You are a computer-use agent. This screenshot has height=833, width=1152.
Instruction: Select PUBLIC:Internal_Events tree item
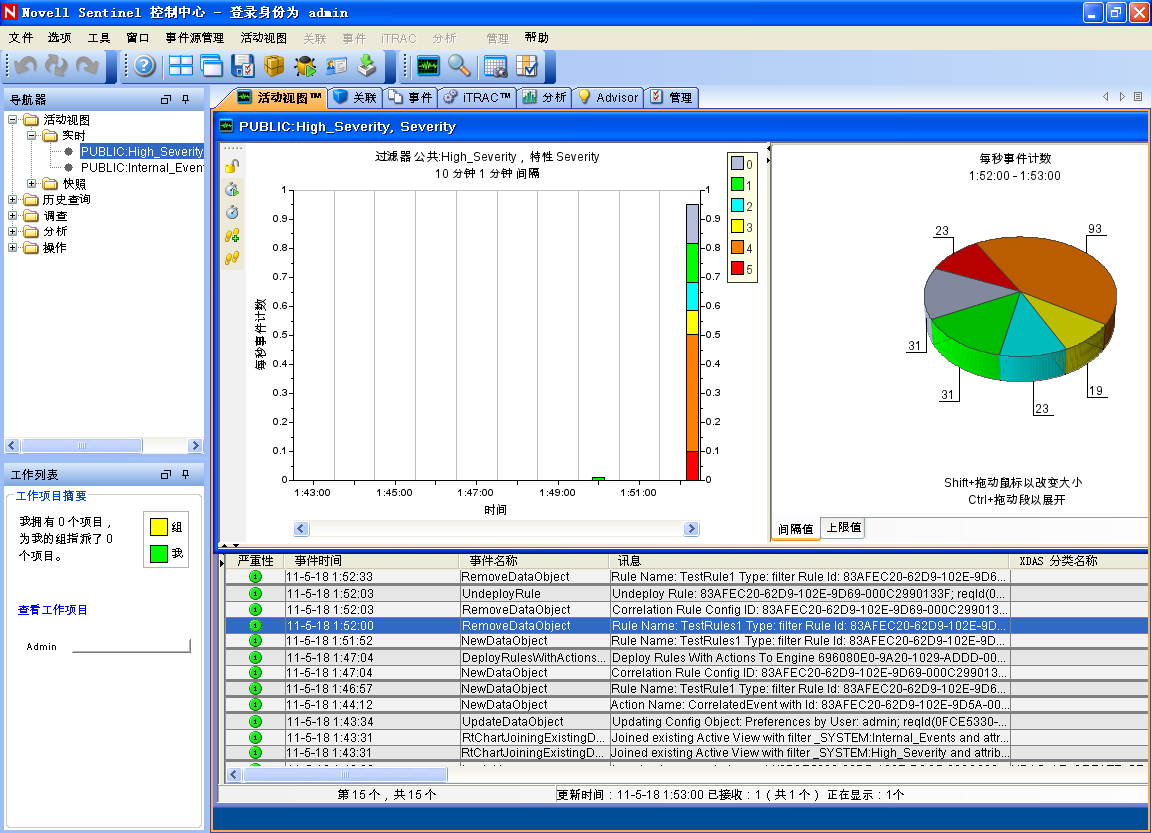[x=142, y=167]
